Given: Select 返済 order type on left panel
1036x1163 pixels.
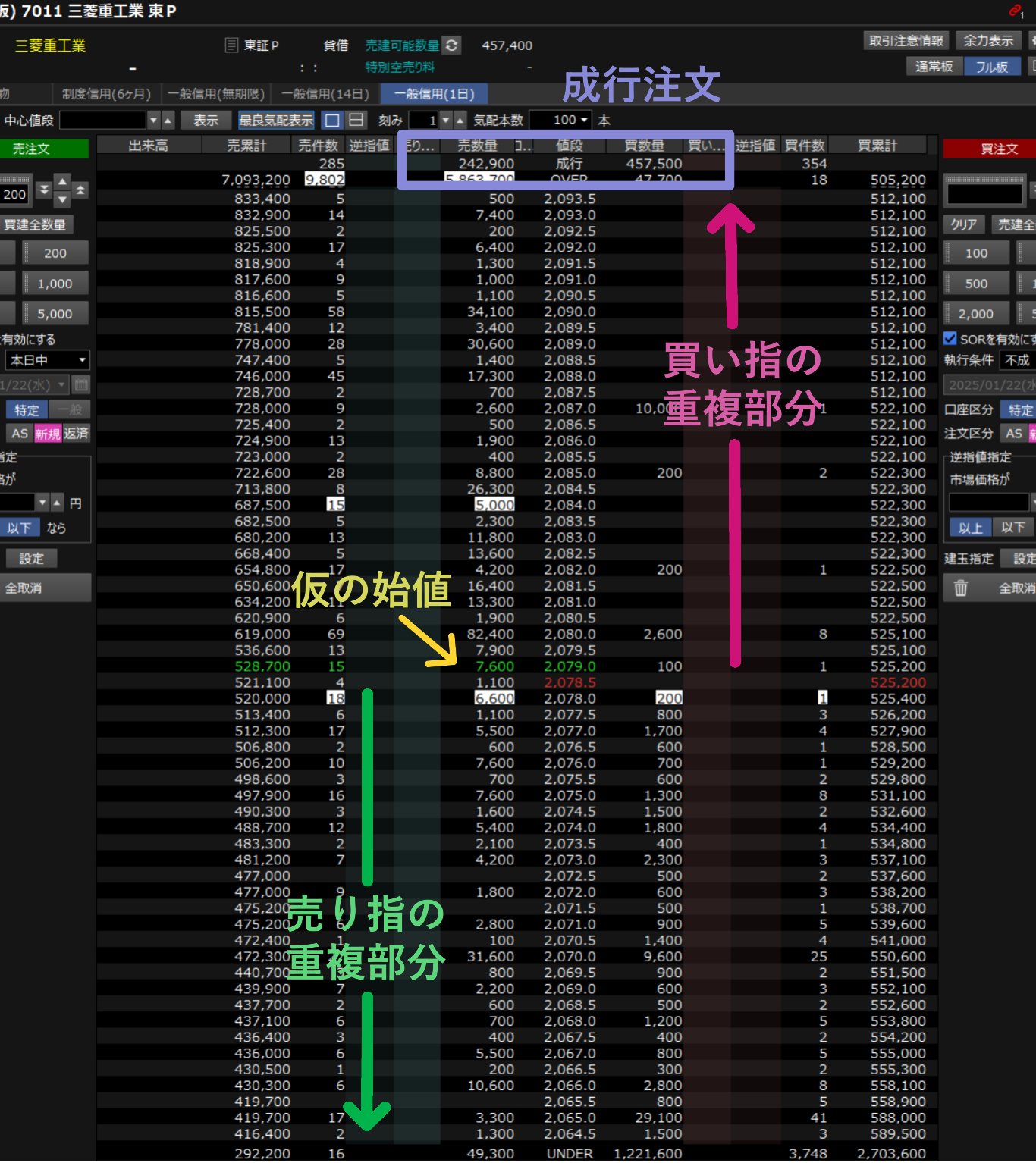Looking at the screenshot, I should [x=77, y=433].
